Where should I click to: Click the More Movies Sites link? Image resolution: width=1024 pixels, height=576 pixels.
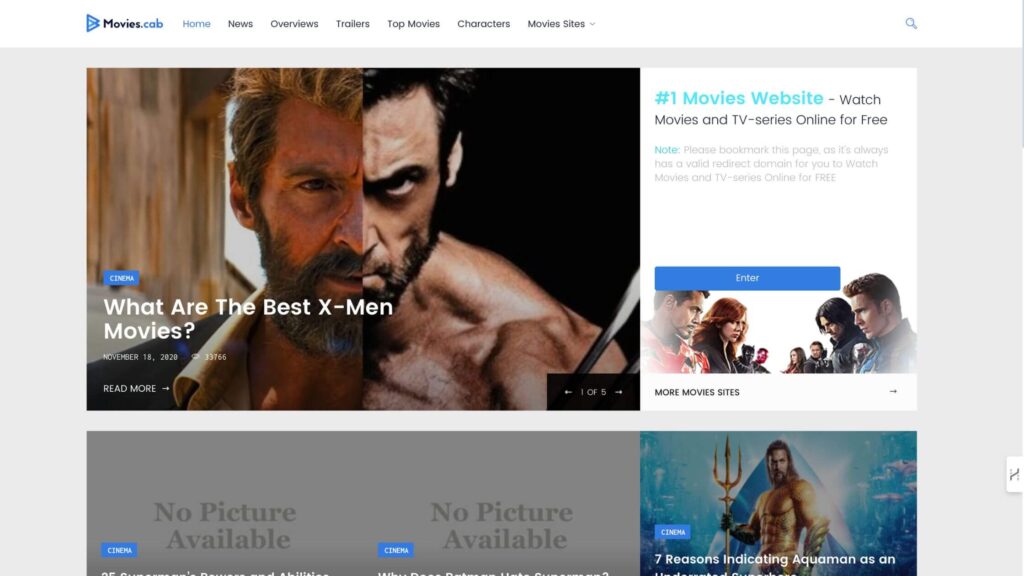tap(697, 392)
